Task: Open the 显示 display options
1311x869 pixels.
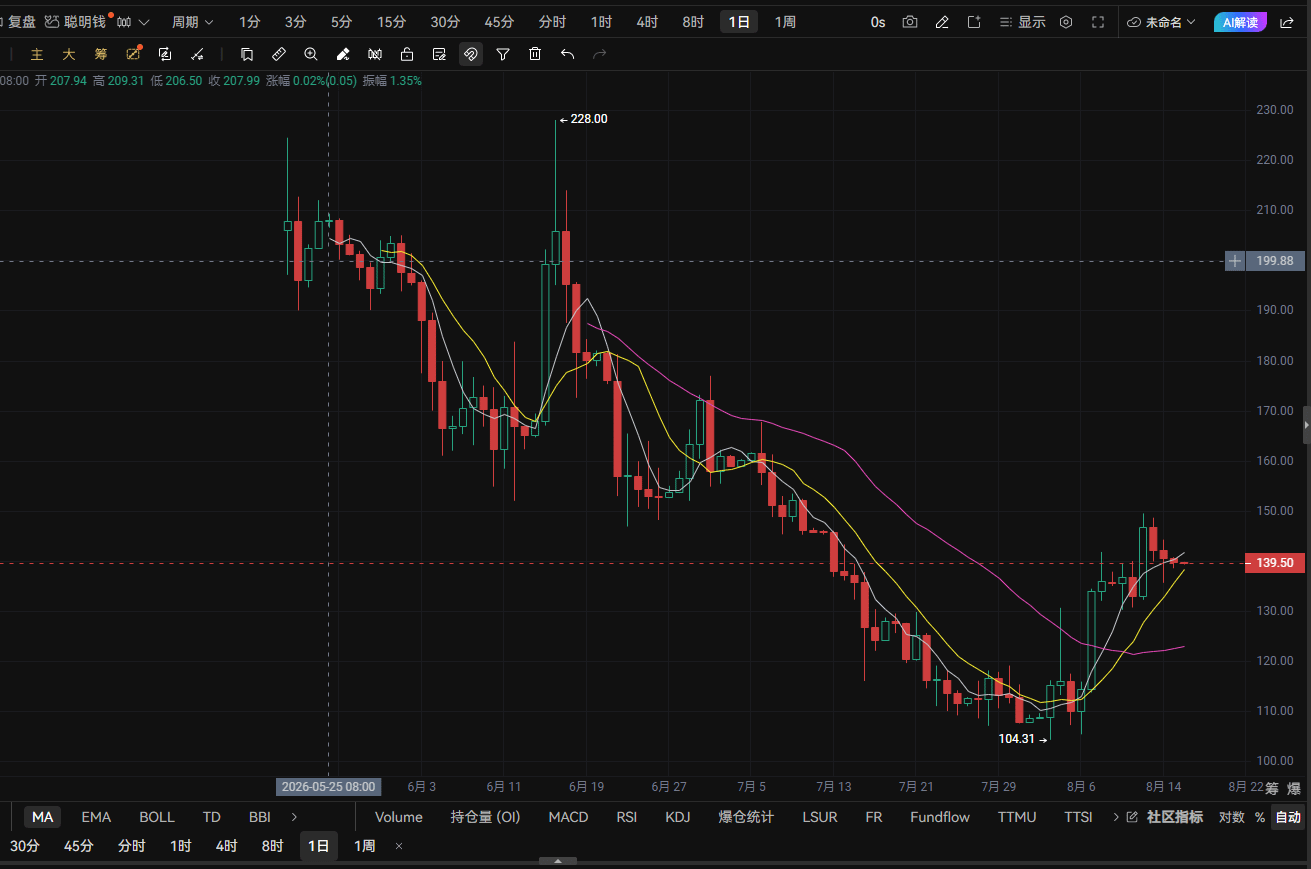Action: pyautogui.click(x=1022, y=22)
